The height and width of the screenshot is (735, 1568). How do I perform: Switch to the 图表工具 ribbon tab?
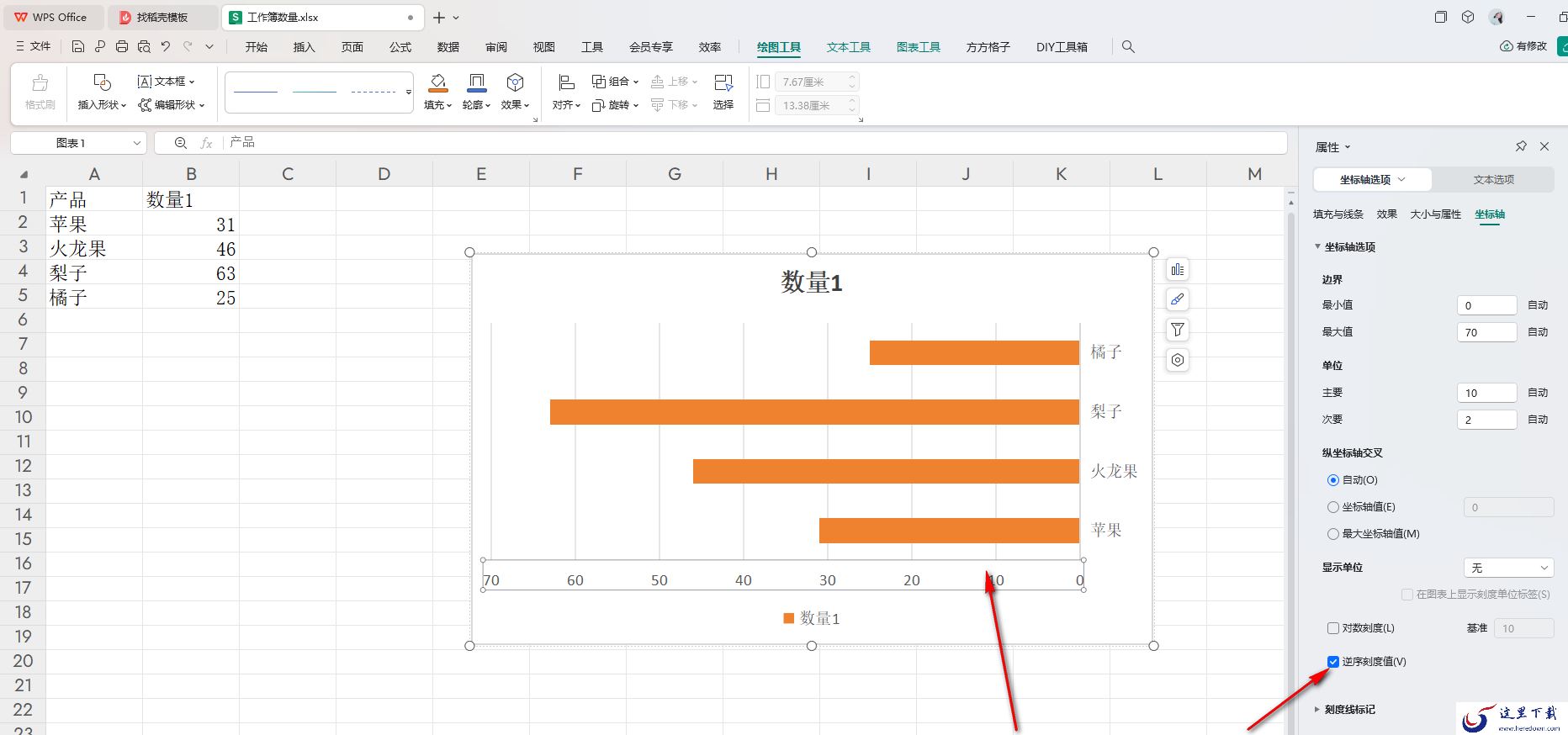point(919,47)
